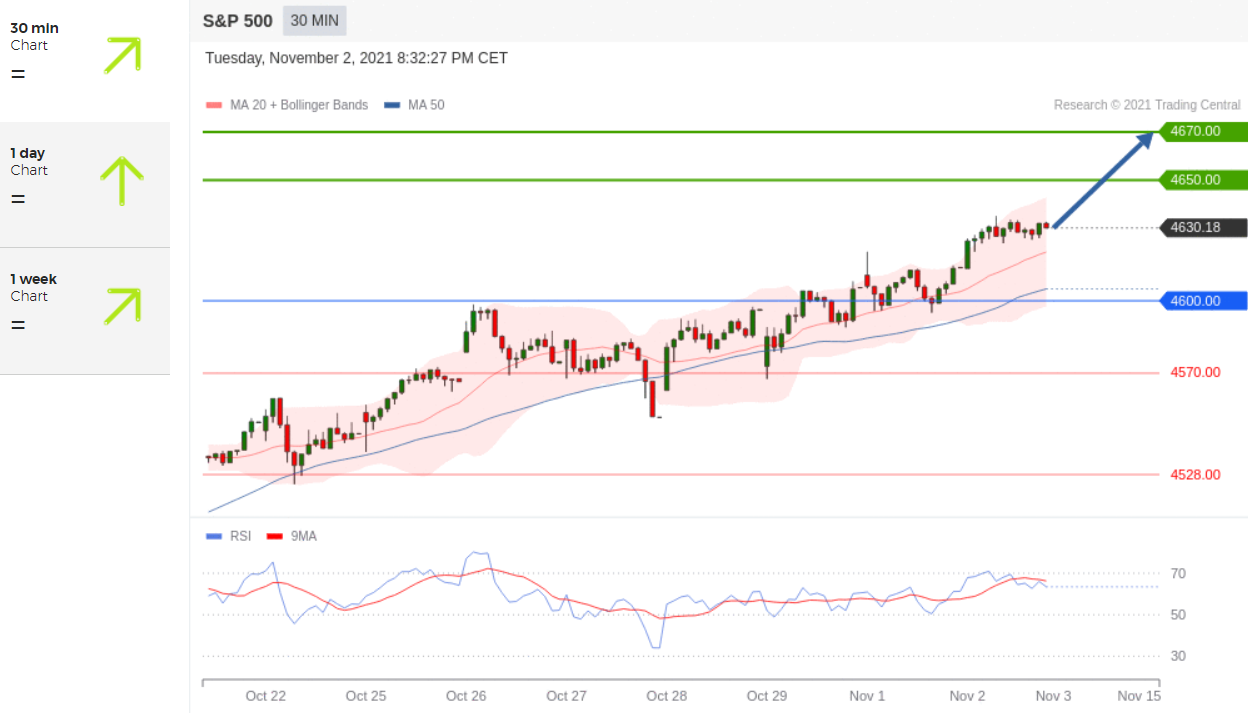This screenshot has width=1248, height=713.
Task: Click the MA 50 legend entry
Action: click(x=414, y=105)
